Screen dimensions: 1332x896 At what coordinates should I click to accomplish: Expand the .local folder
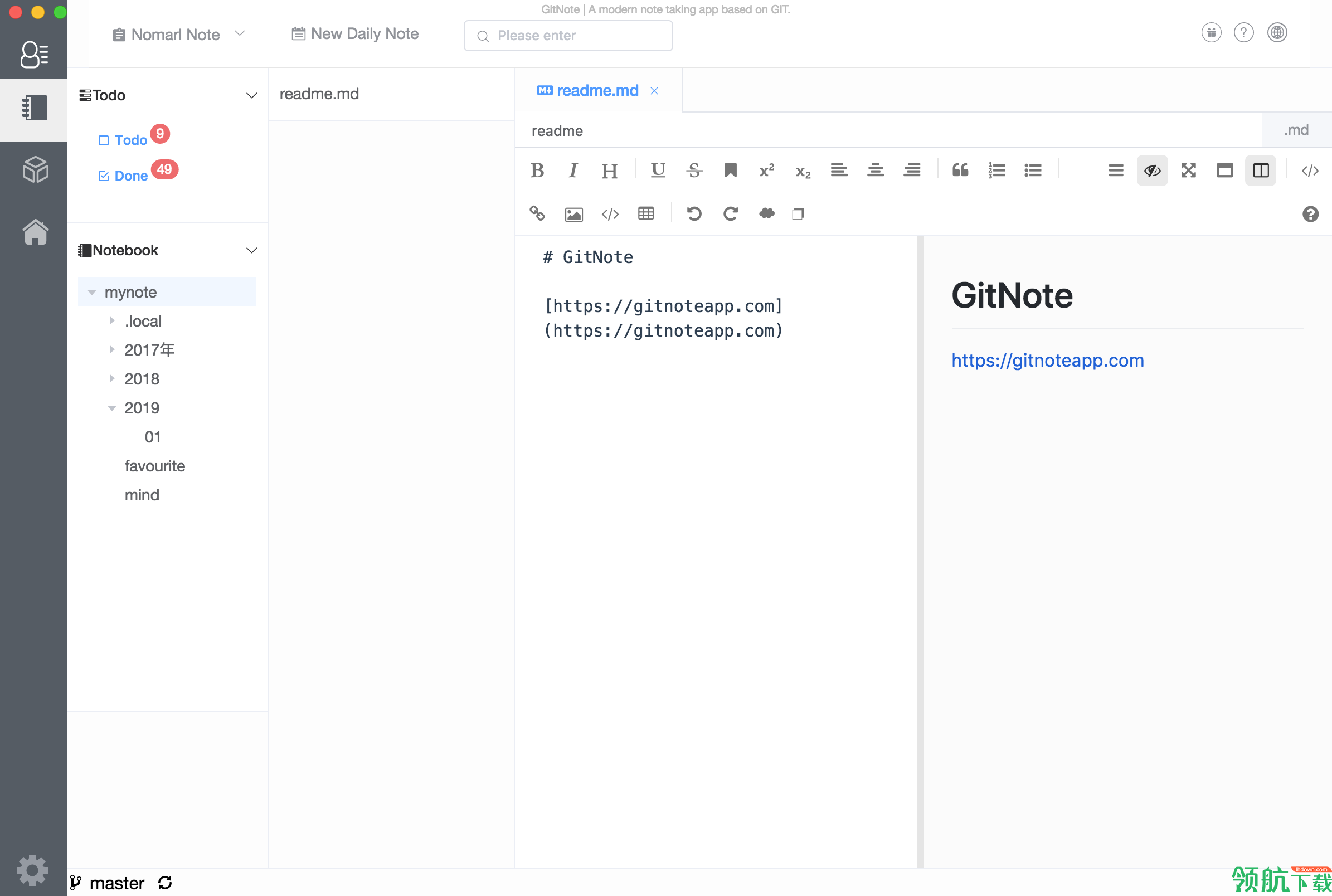pyautogui.click(x=112, y=321)
